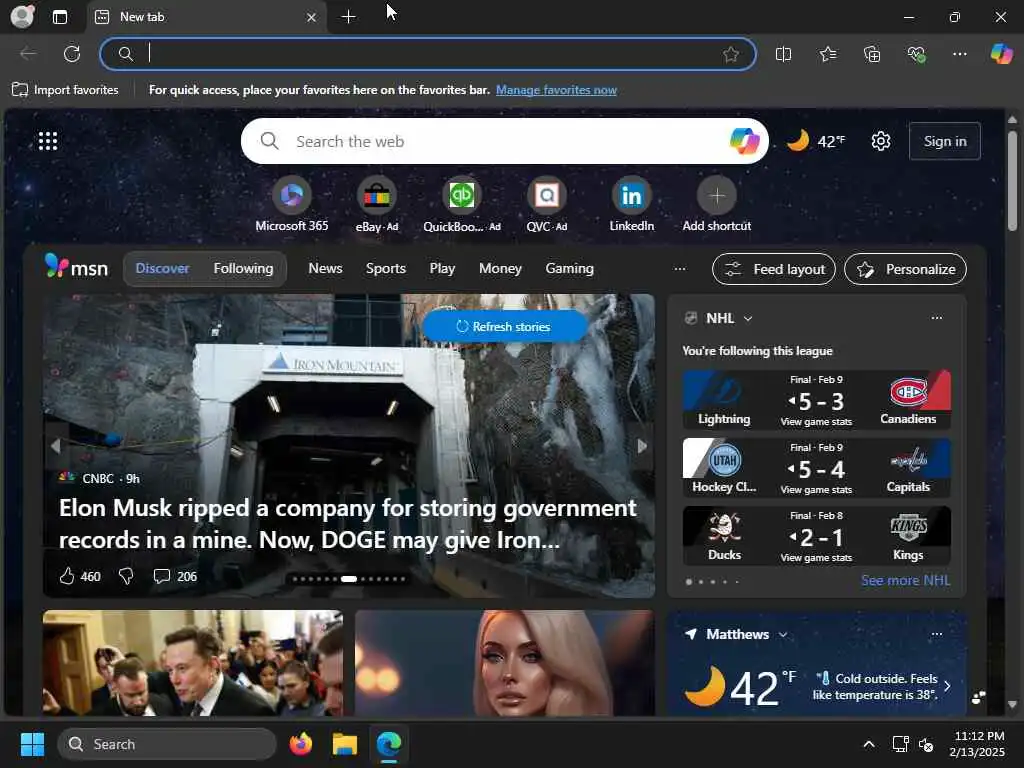Viewport: 1024px width, 768px height.
Task: Select the Discover tab
Action: click(x=162, y=268)
